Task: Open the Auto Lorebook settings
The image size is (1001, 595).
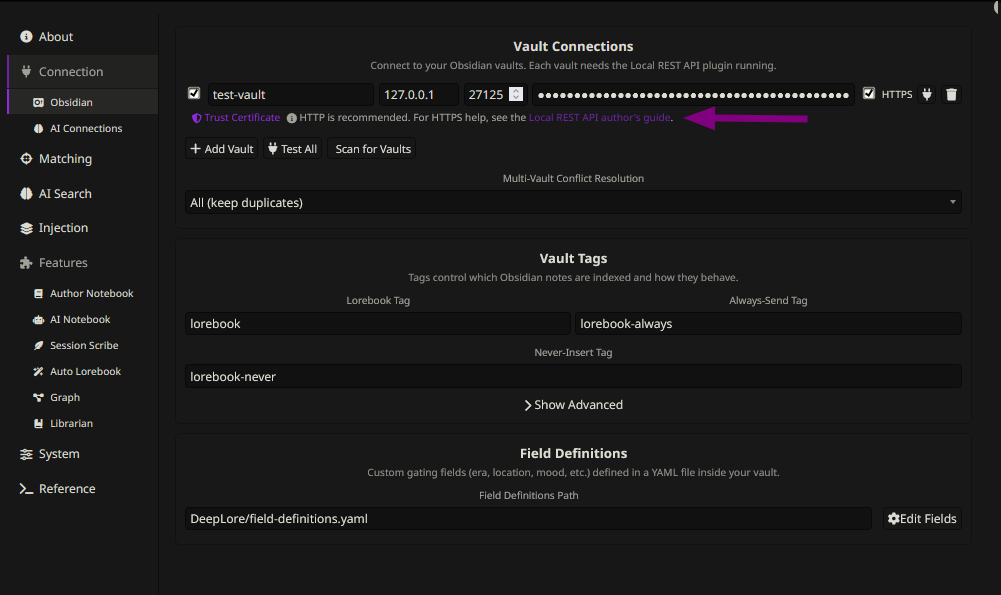Action: point(85,372)
